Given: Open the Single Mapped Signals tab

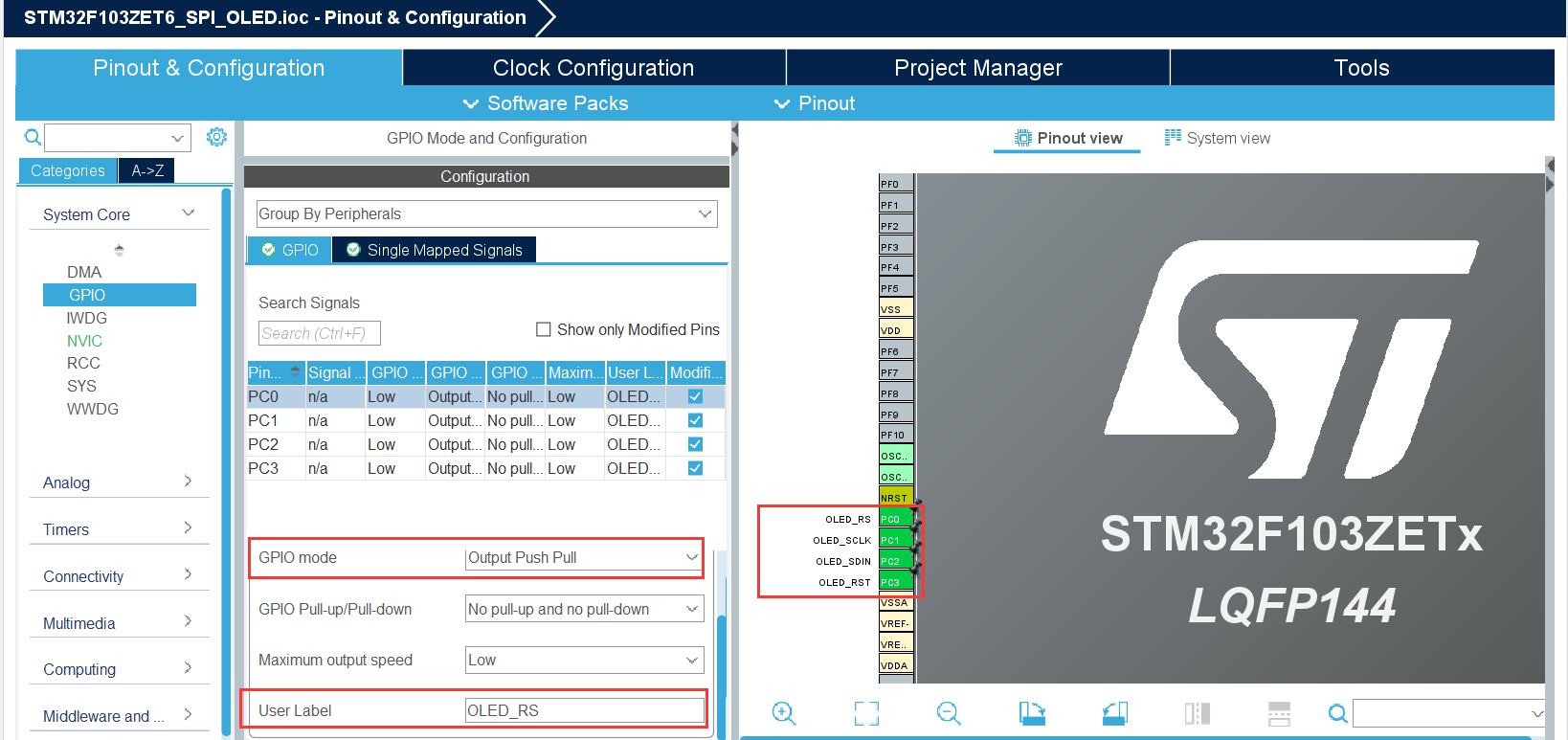Looking at the screenshot, I should coord(435,250).
